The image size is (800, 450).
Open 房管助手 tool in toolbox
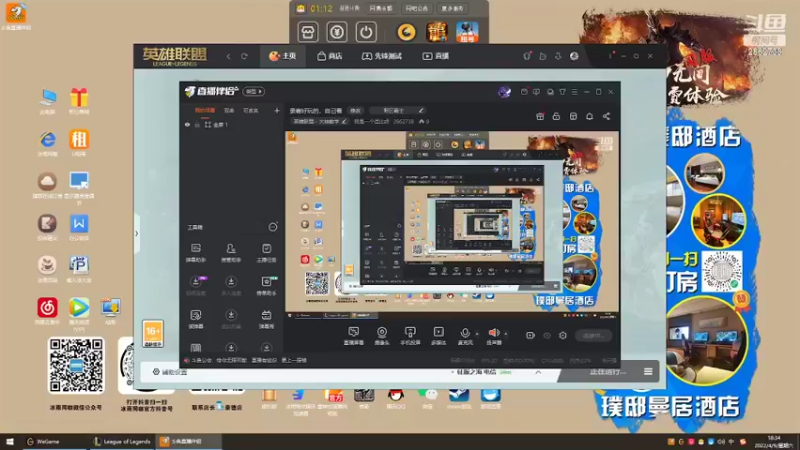click(231, 253)
